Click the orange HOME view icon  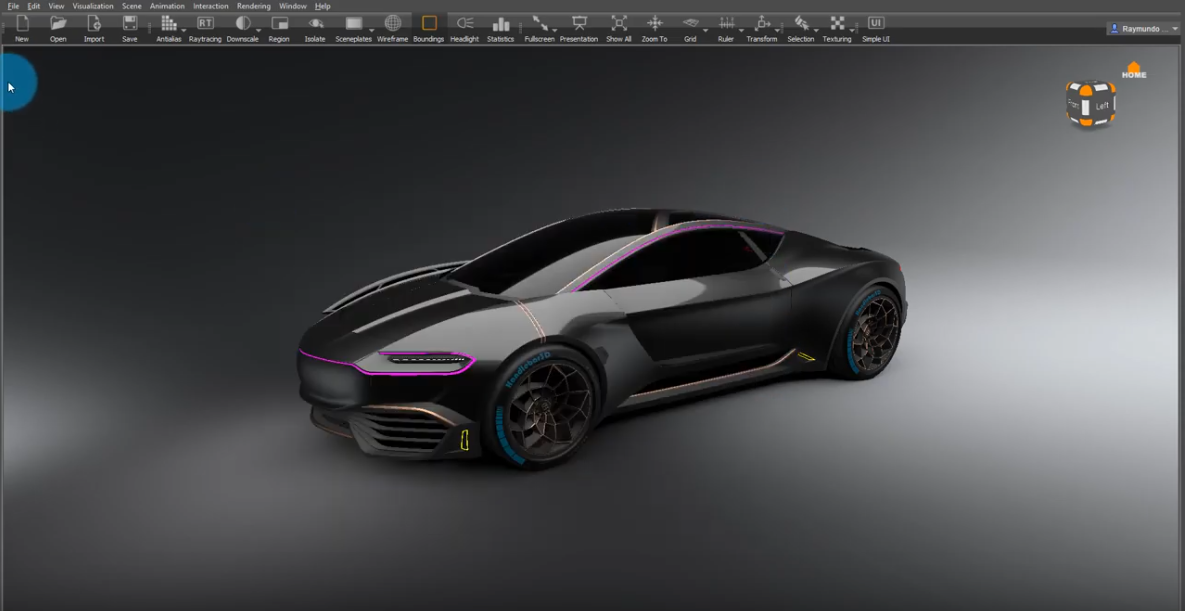pos(1134,70)
